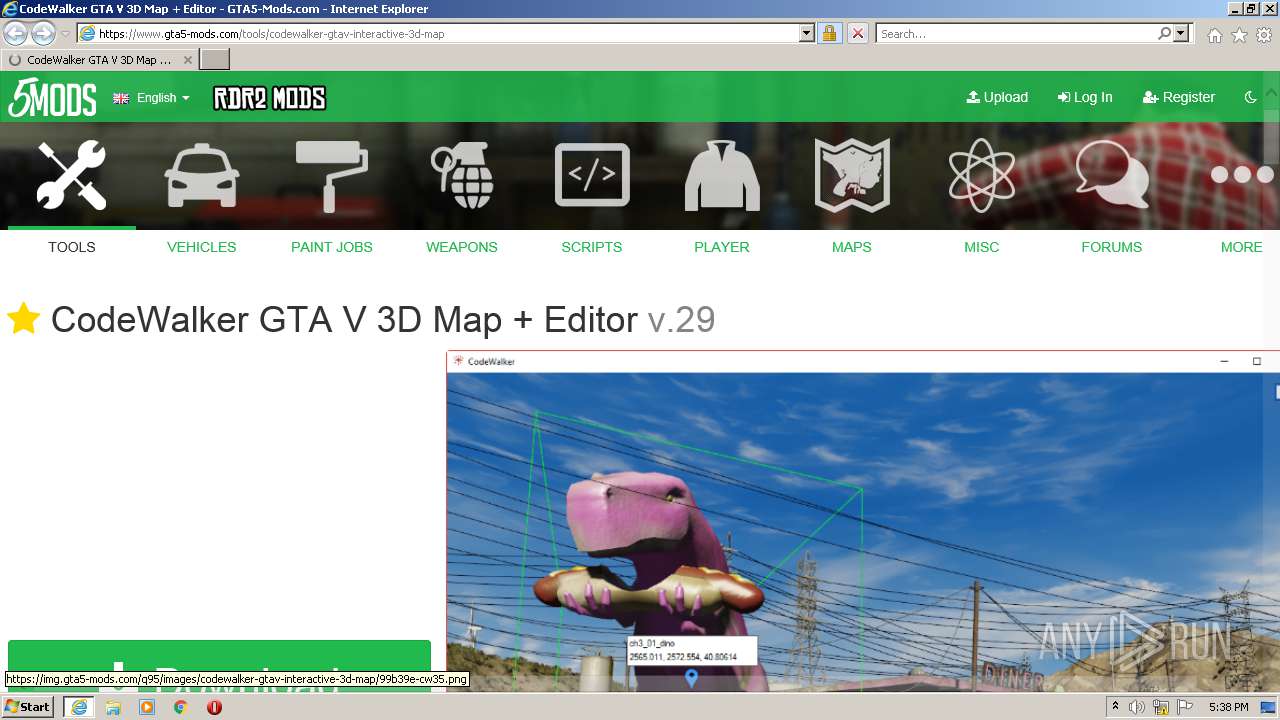This screenshot has width=1280, height=720.
Task: Open the media player taskbar icon
Action: pos(147,707)
